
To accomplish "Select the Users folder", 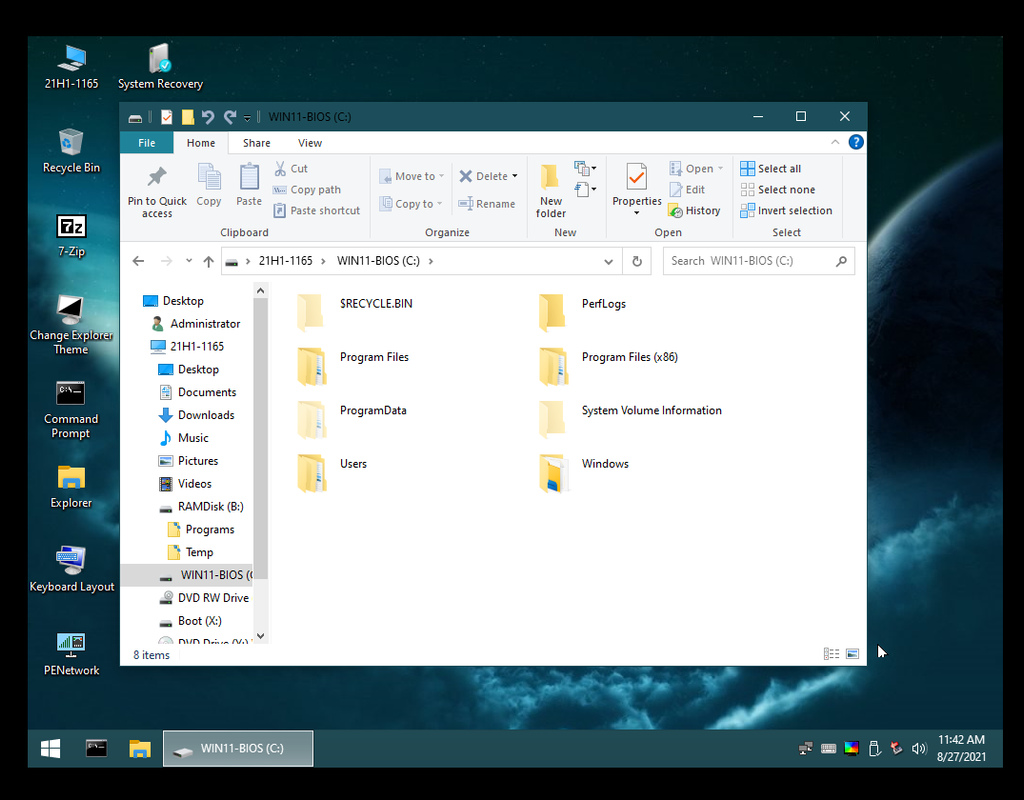I will tap(332, 473).
